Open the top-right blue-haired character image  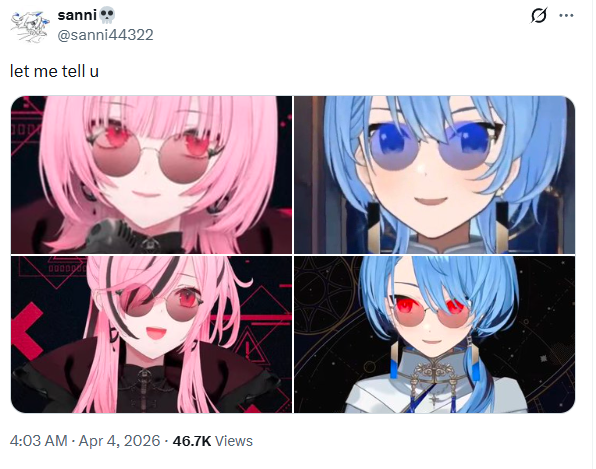[434, 174]
